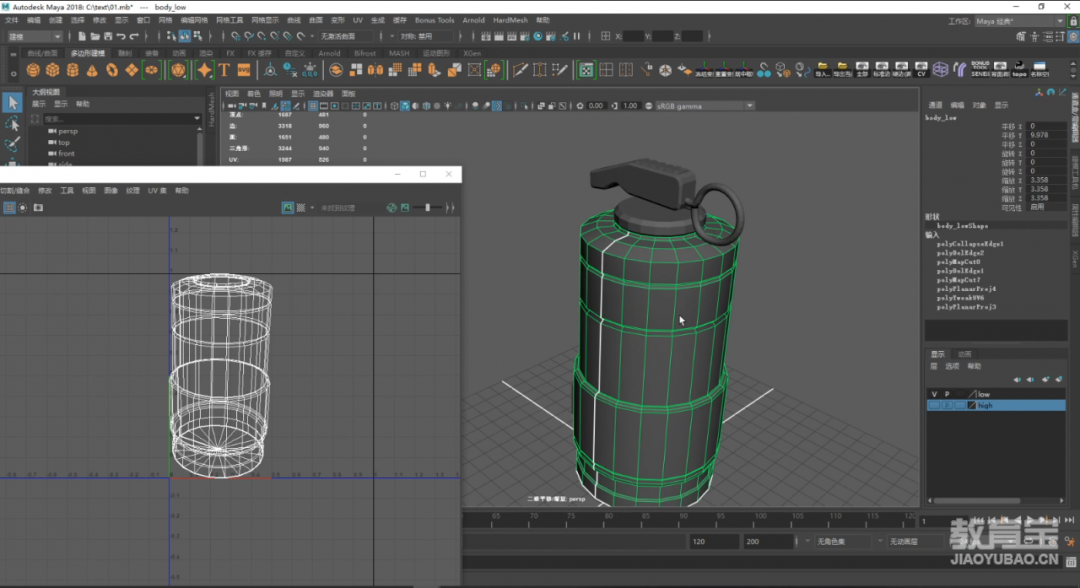Click the Bonus Tool SENBII shelf icon

coord(980,69)
